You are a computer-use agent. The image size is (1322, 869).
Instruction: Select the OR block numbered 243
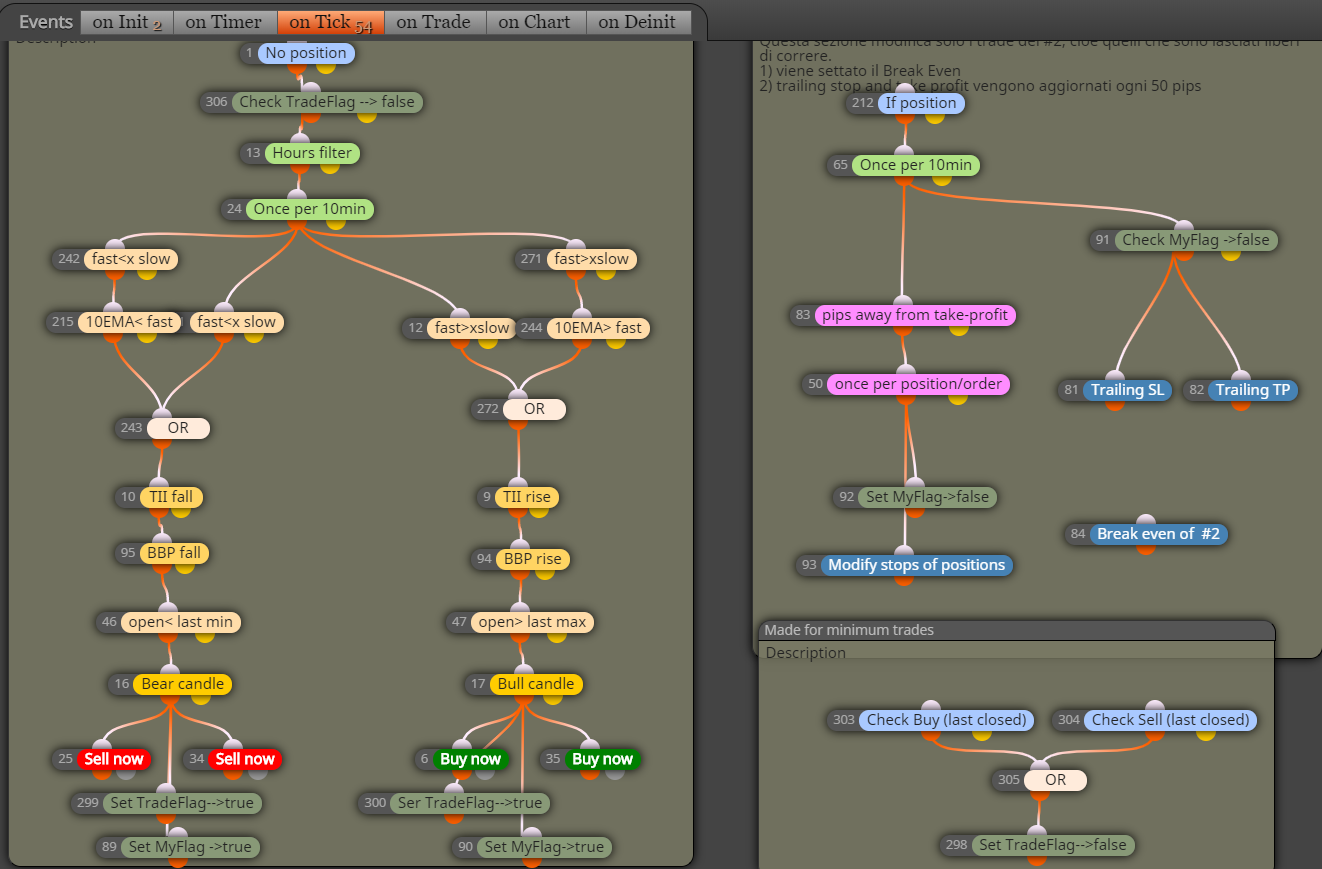point(178,428)
